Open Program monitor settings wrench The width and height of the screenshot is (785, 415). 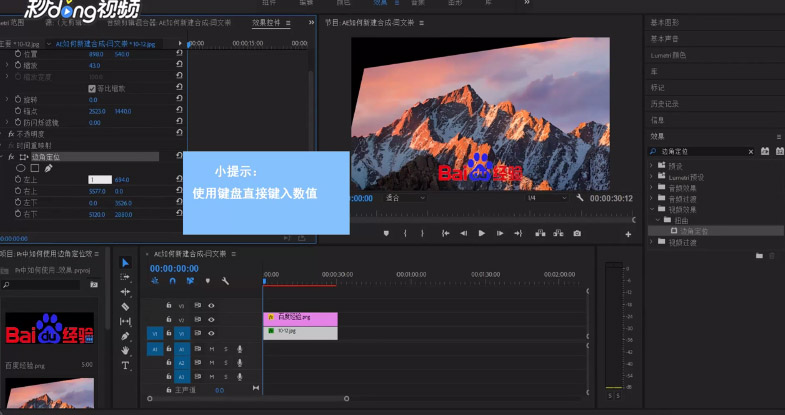point(580,198)
